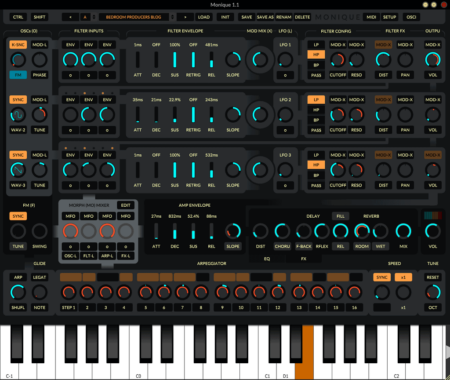Screen dimensions: 450x380
Task: Switch to the EQ tab
Action: pyautogui.click(x=267, y=259)
